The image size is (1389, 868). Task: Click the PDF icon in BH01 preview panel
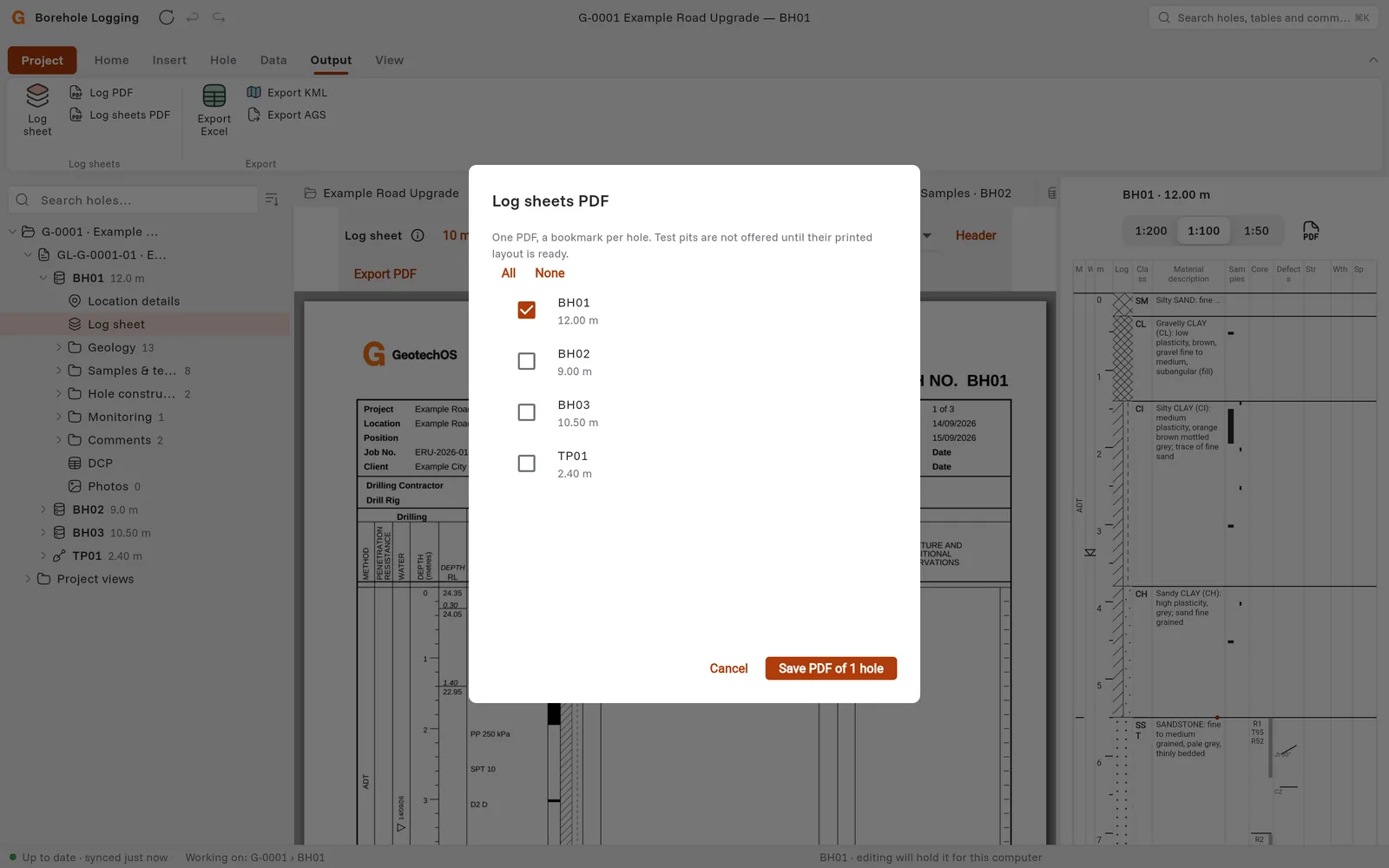coord(1311,231)
